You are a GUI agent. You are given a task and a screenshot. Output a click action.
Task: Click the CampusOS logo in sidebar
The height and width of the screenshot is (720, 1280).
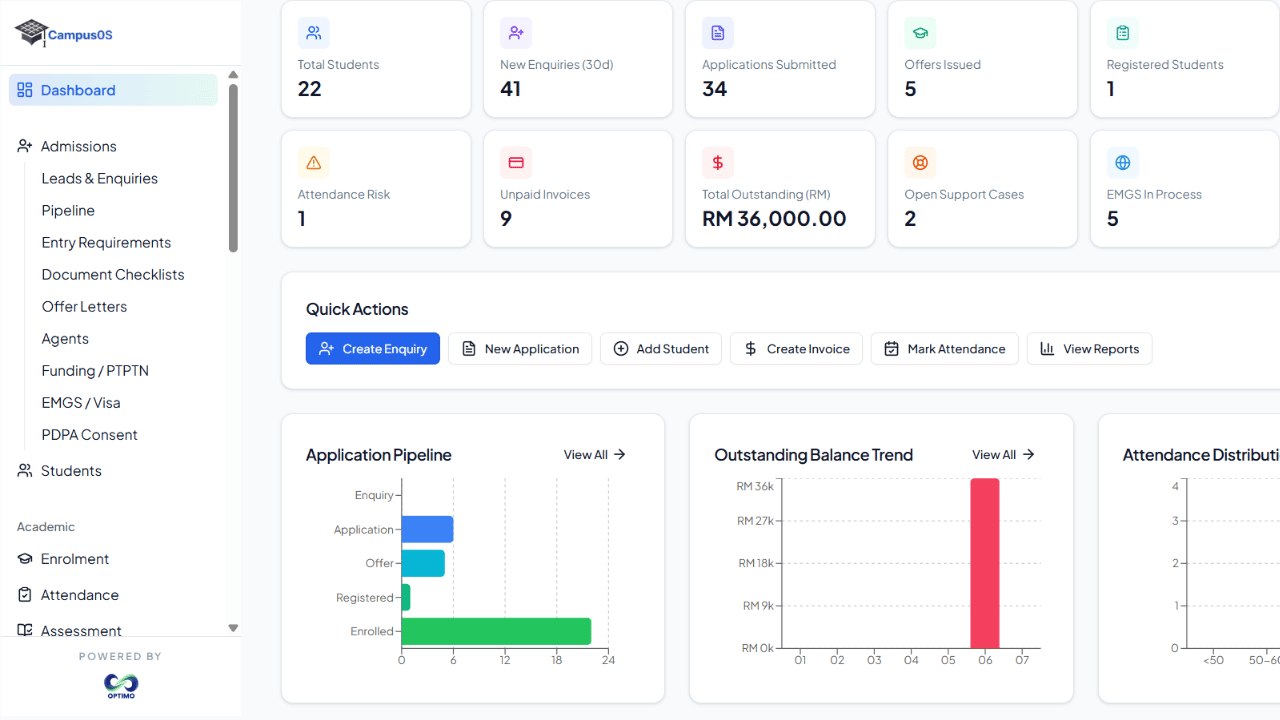[x=64, y=33]
